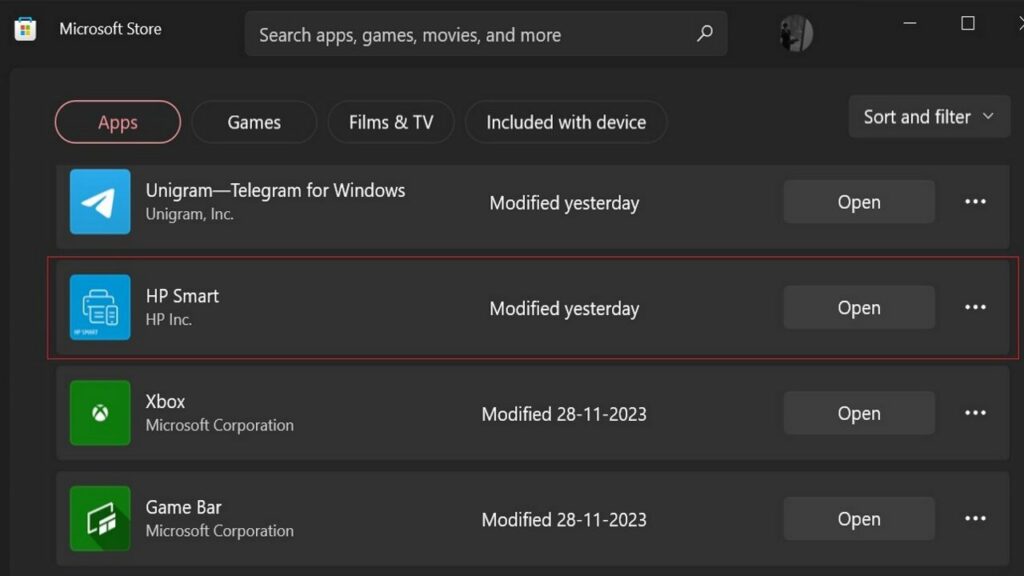This screenshot has height=576, width=1024.
Task: Click the Game Bar app icon
Action: pos(99,518)
